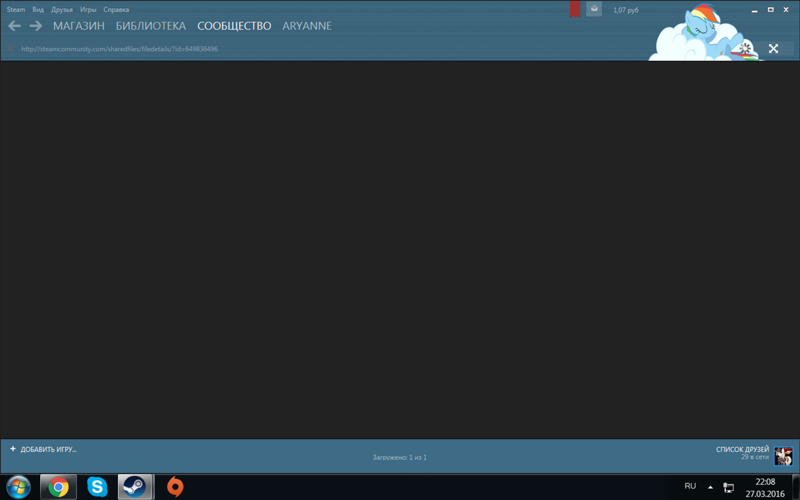Click the Steam taskbar icon

(x=135, y=487)
